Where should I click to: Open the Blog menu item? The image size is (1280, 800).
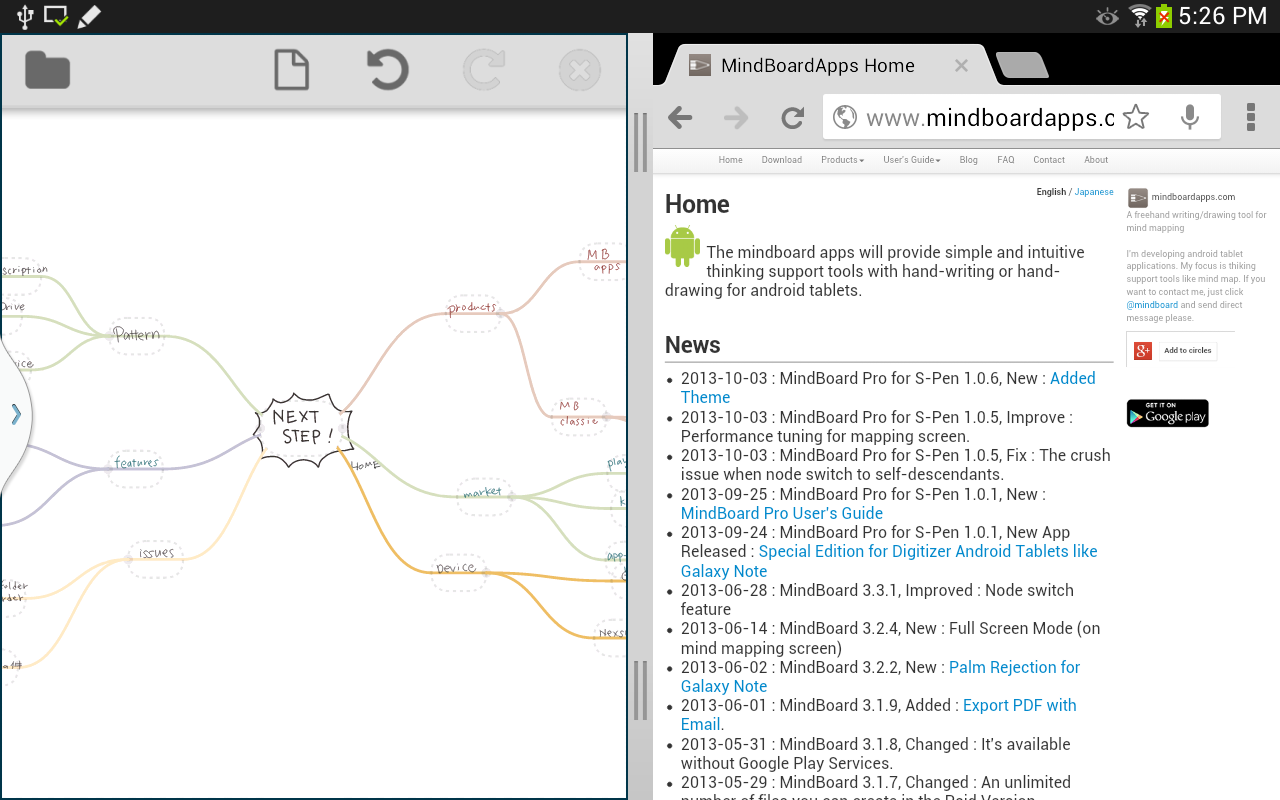click(968, 160)
